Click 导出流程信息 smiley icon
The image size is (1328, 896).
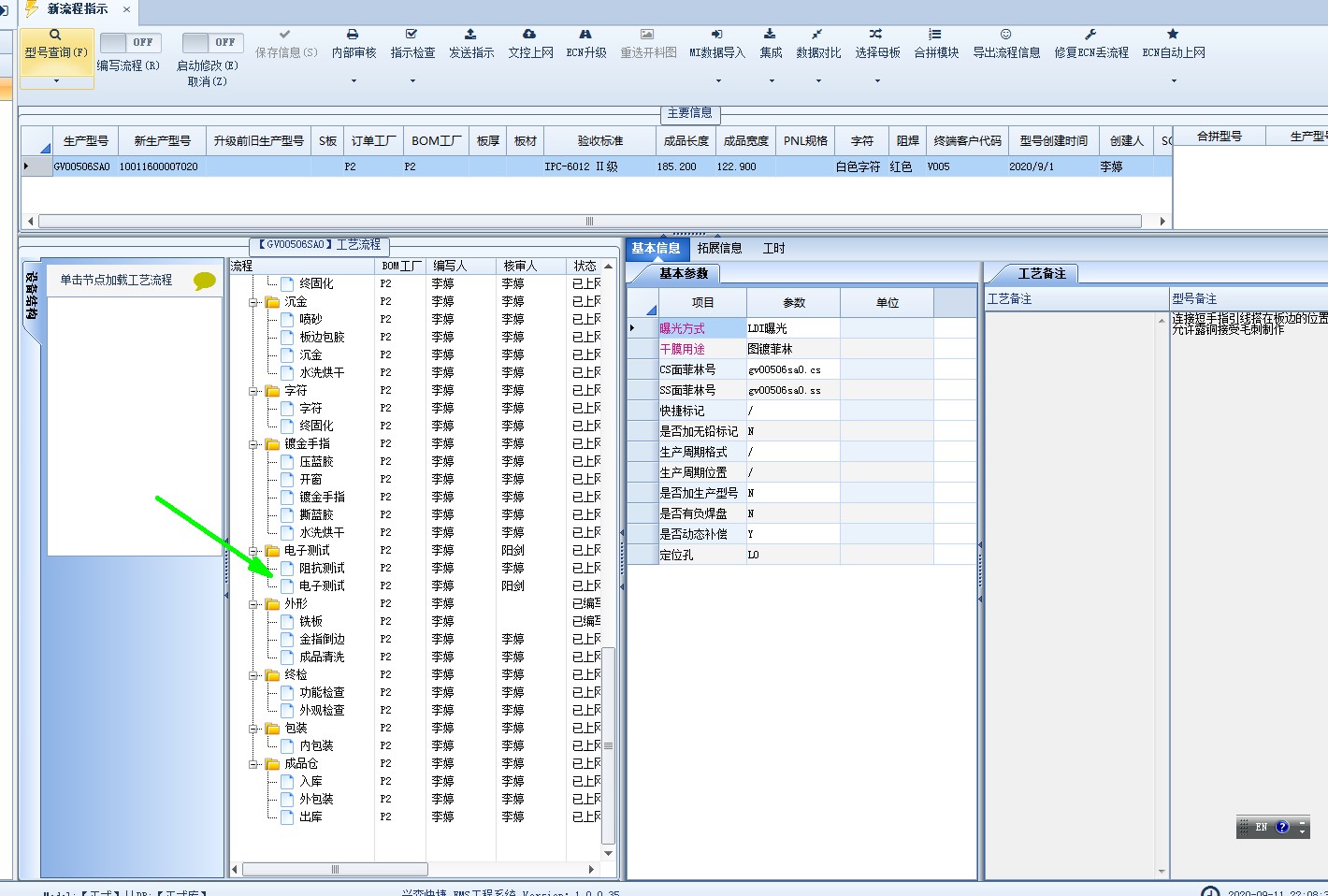(1005, 35)
